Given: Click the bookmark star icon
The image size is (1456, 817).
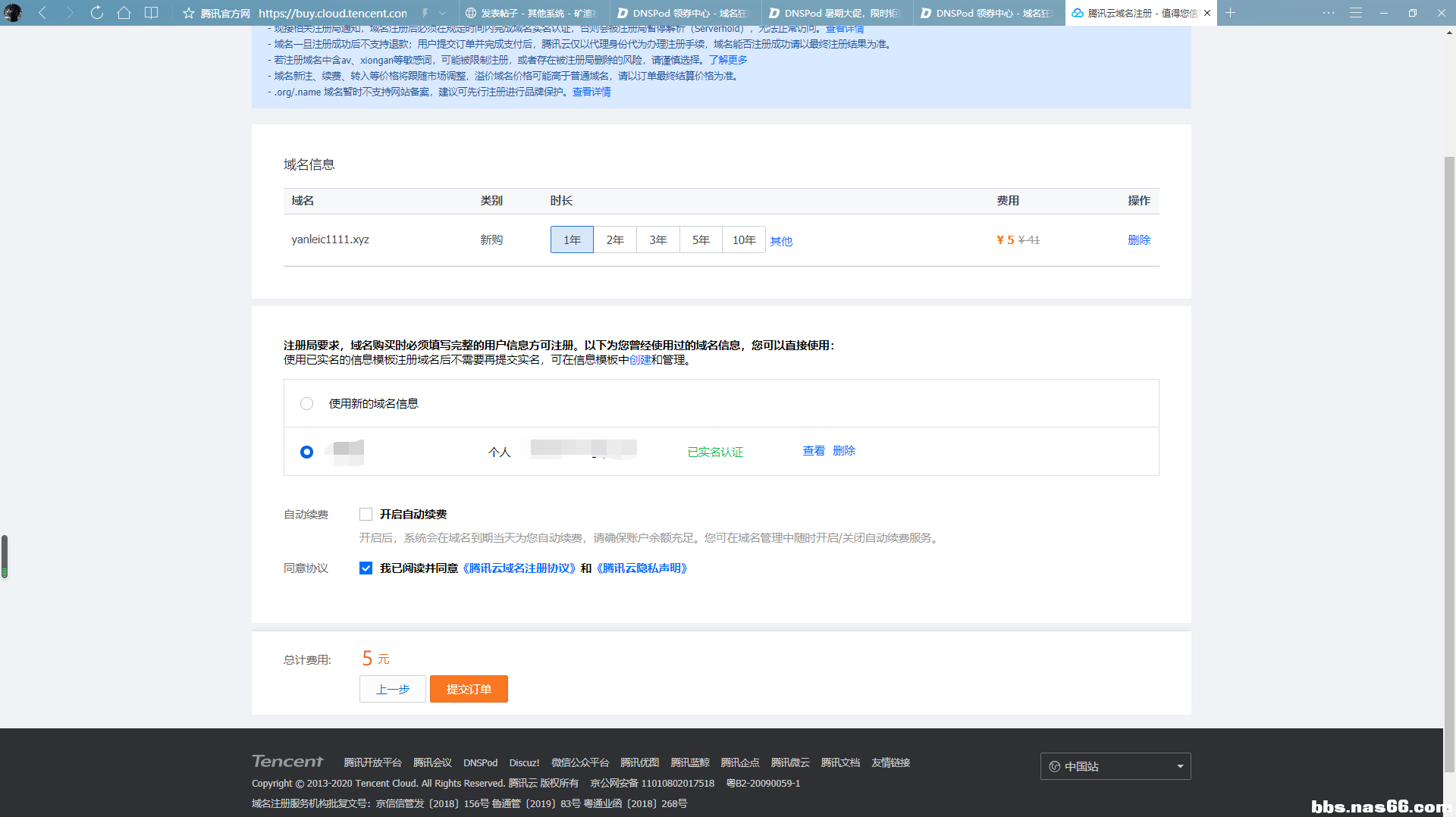Looking at the screenshot, I should coord(189,13).
